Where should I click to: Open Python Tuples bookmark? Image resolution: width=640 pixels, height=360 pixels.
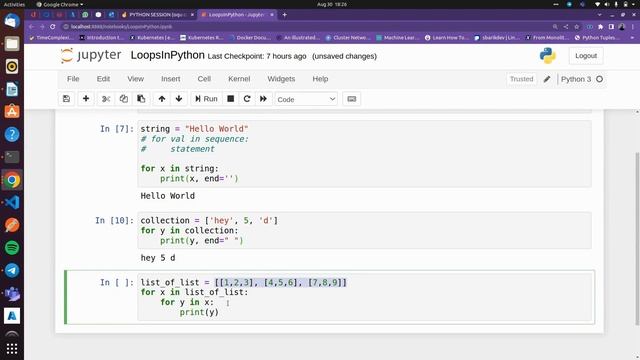598,38
